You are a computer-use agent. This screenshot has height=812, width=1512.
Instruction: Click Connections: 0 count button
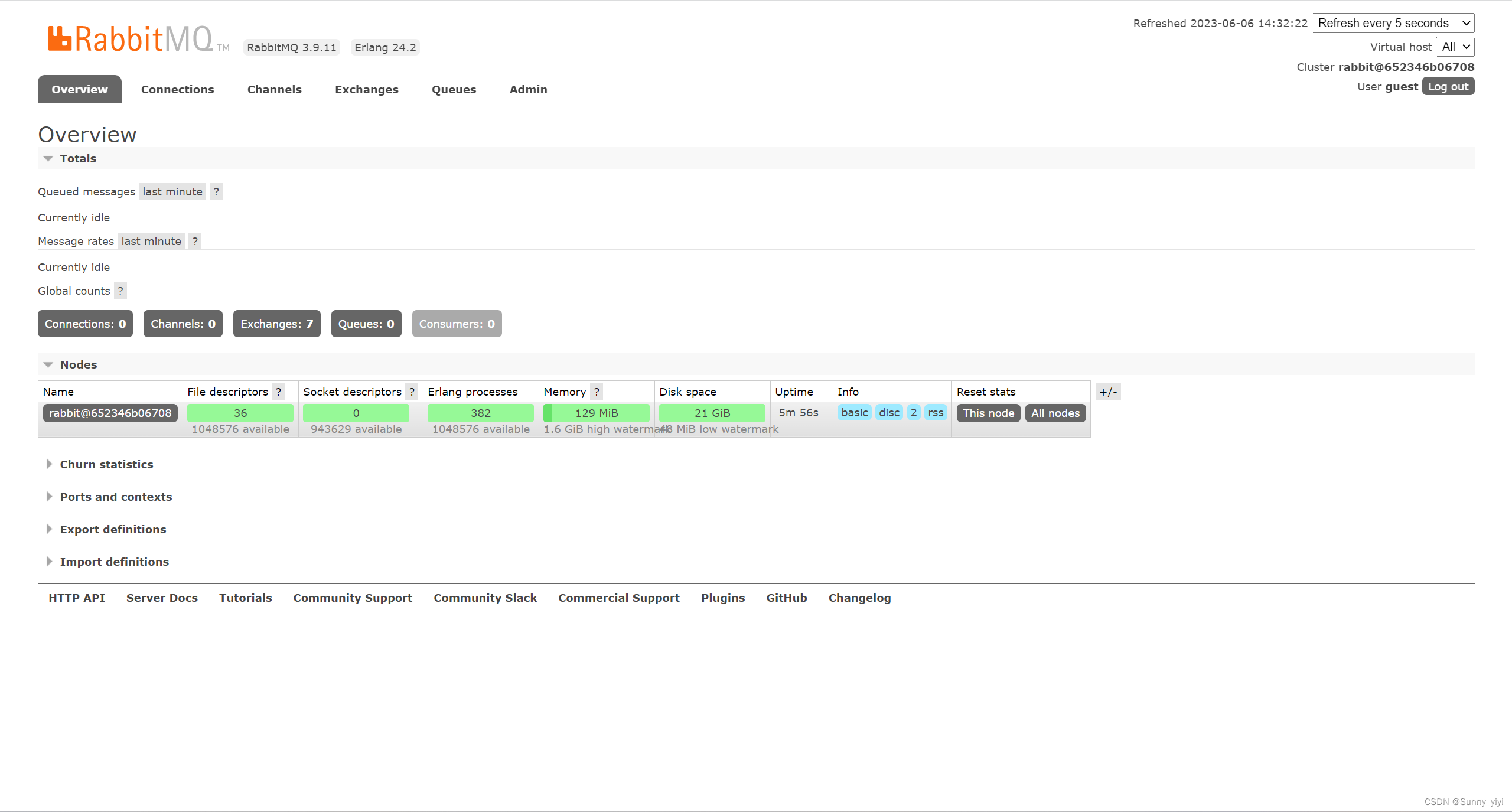click(85, 324)
